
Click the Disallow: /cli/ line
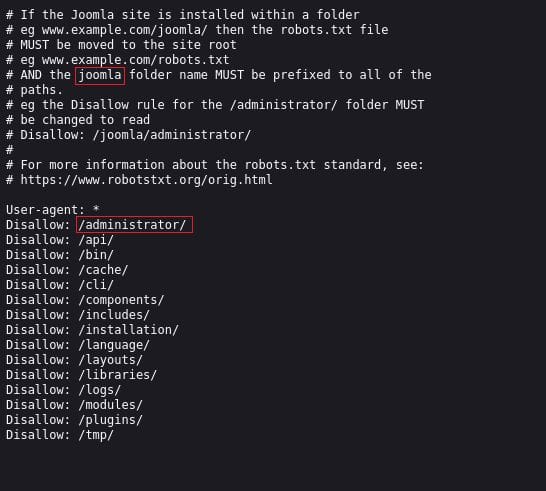click(60, 285)
